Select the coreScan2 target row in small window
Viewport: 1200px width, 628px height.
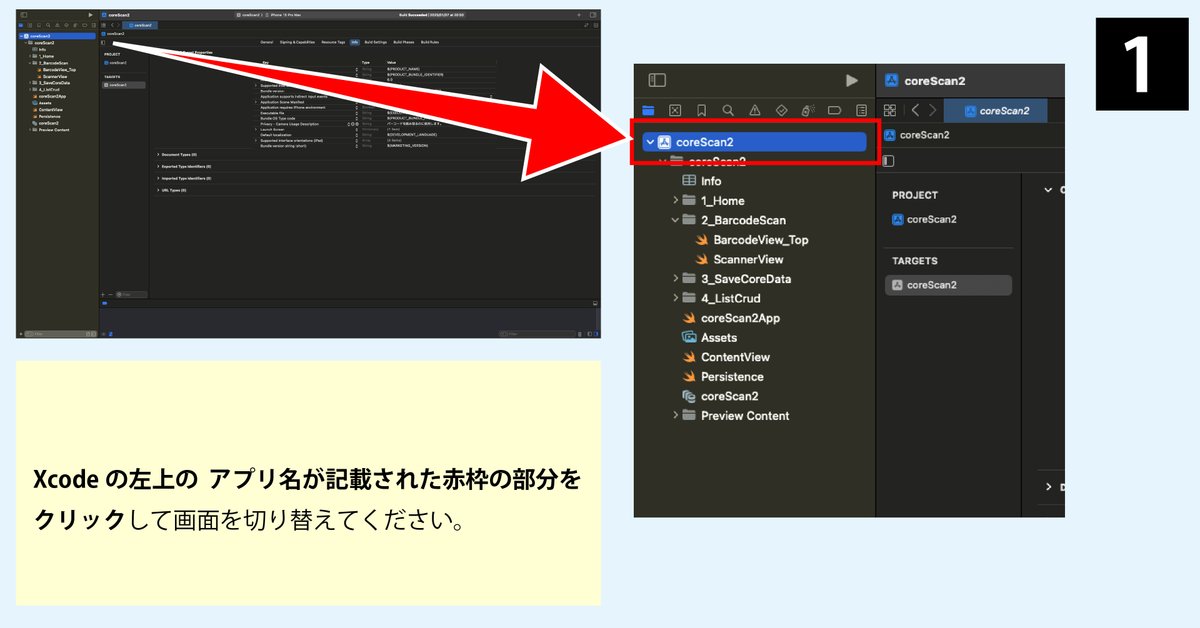125,85
